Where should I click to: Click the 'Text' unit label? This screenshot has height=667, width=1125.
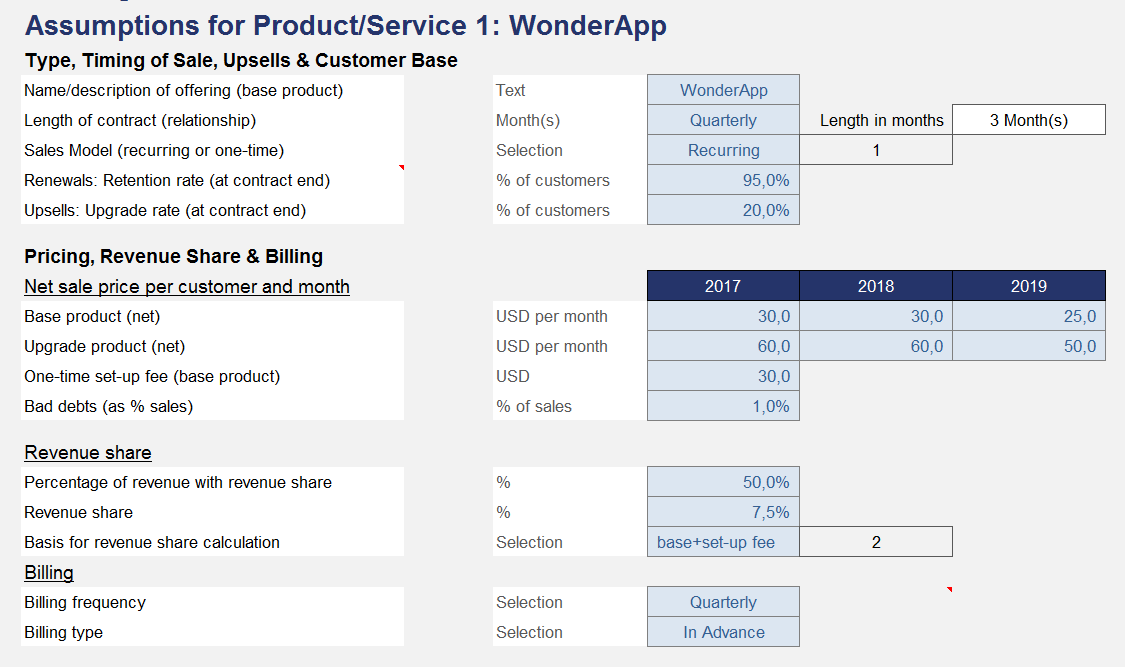510,90
